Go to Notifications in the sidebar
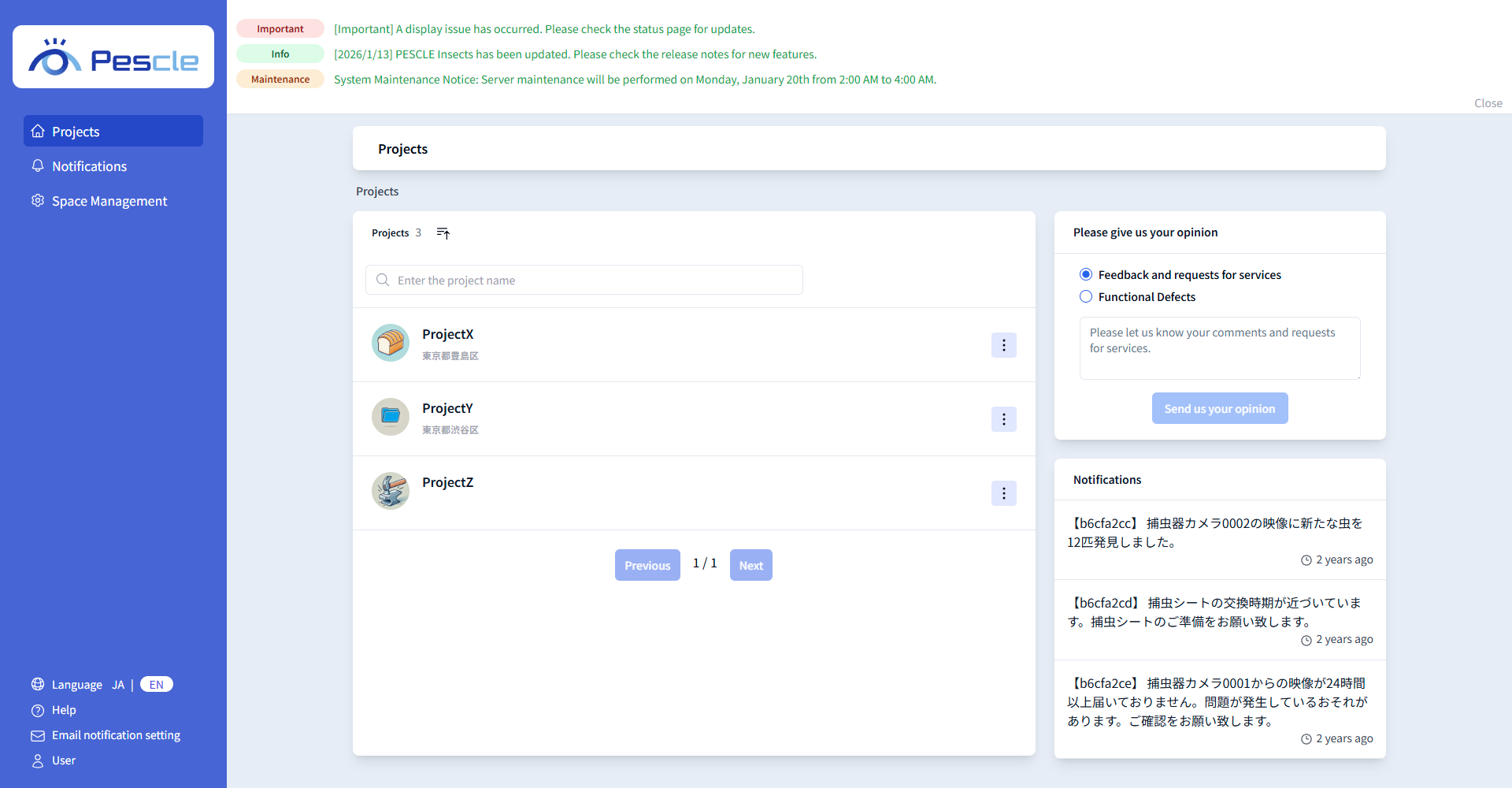Viewport: 1512px width, 788px height. tap(89, 166)
